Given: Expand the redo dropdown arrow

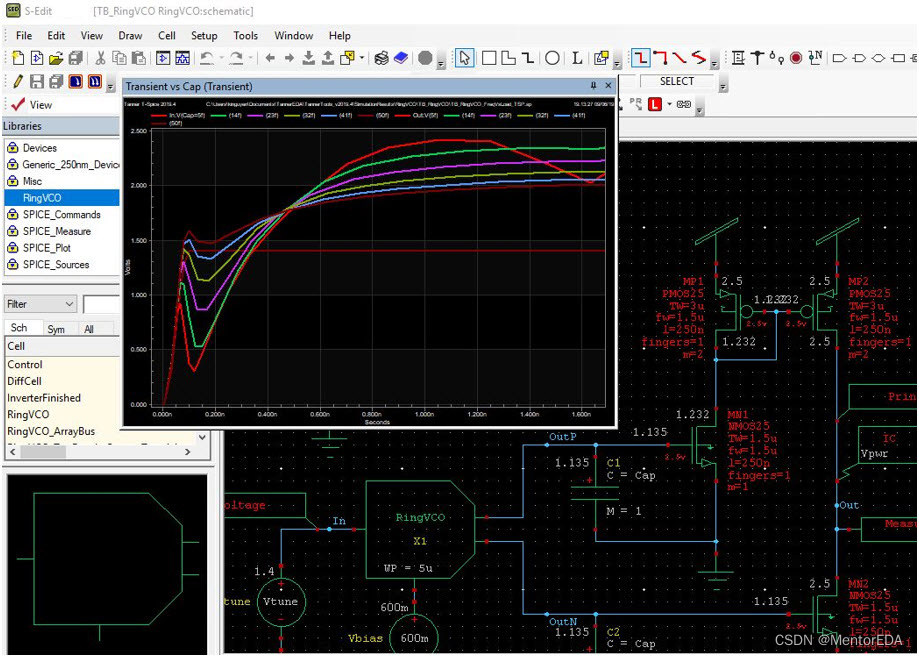Looking at the screenshot, I should 250,59.
